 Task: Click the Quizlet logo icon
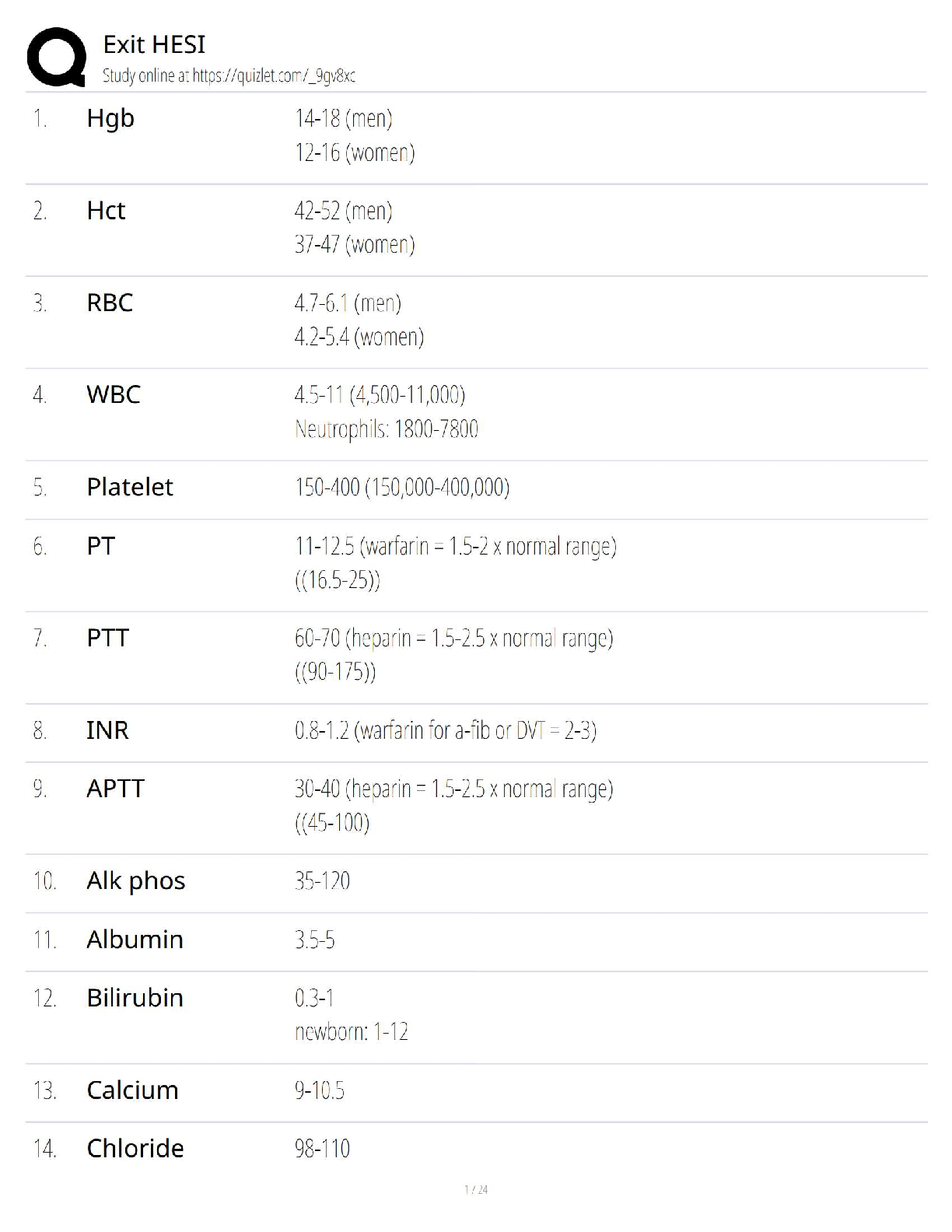tap(56, 58)
